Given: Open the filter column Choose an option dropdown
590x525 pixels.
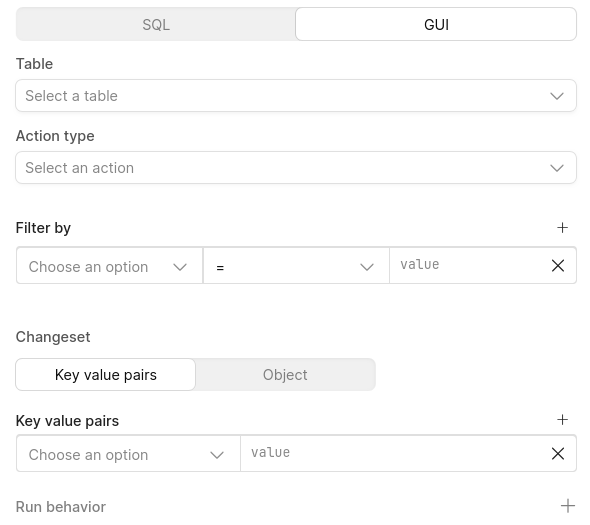Looking at the screenshot, I should pos(109,266).
